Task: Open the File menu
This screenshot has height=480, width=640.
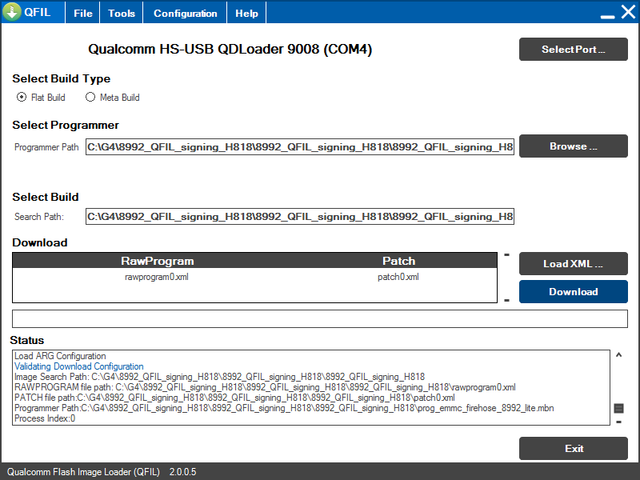Action: (83, 13)
